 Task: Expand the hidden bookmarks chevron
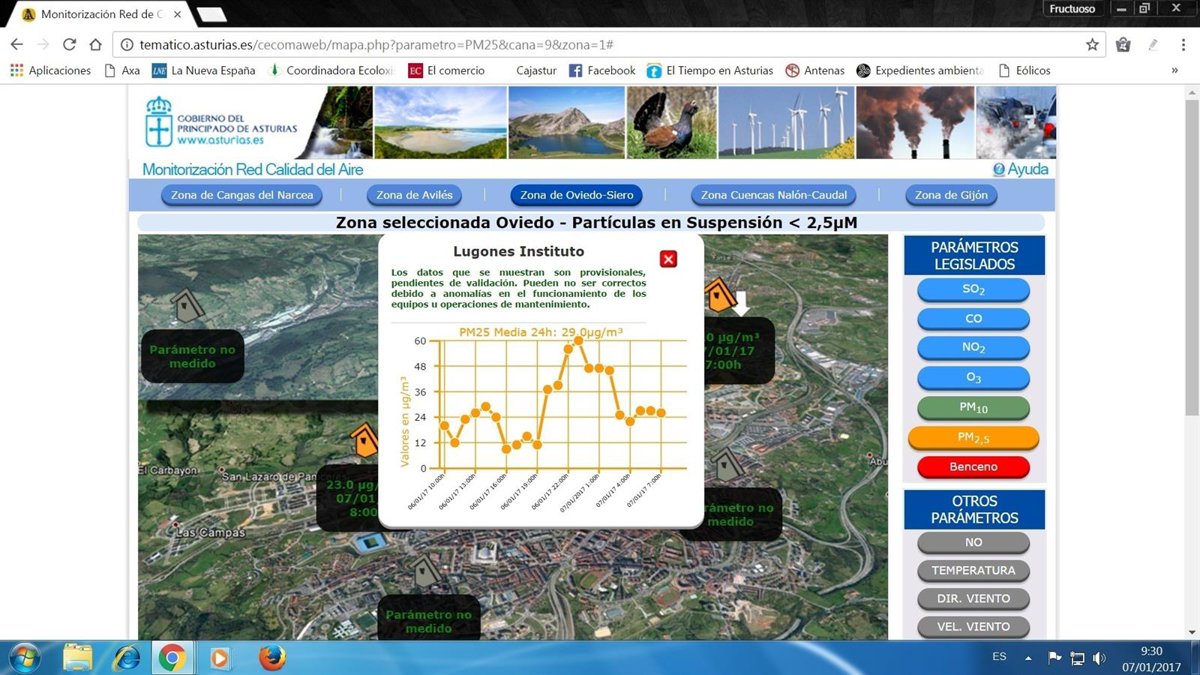pos(1174,71)
